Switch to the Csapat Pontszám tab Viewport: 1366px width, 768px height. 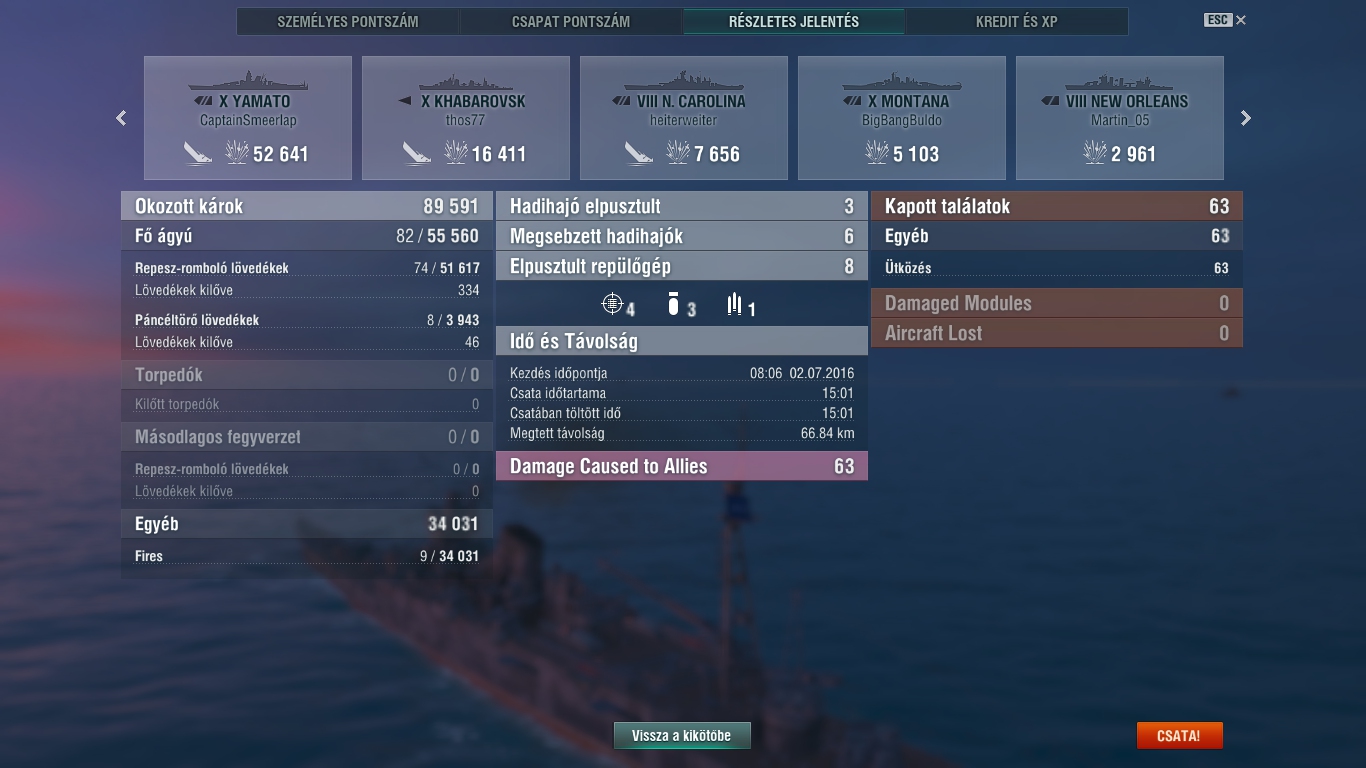[x=571, y=21]
